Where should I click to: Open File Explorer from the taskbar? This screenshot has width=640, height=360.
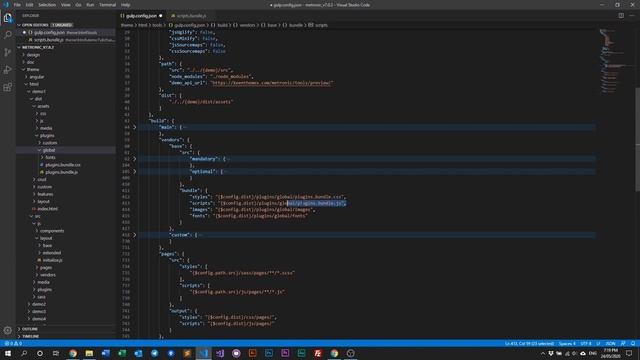click(89, 353)
